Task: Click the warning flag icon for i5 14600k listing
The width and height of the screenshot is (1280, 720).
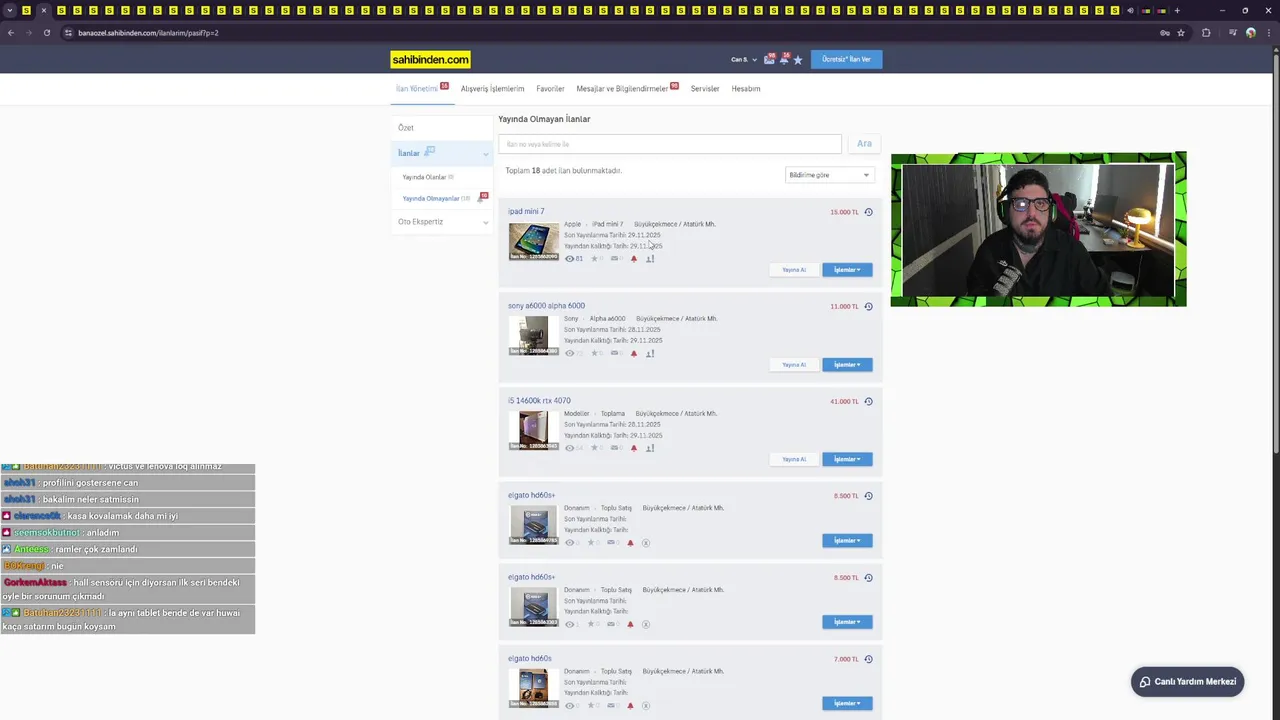Action: click(x=650, y=448)
